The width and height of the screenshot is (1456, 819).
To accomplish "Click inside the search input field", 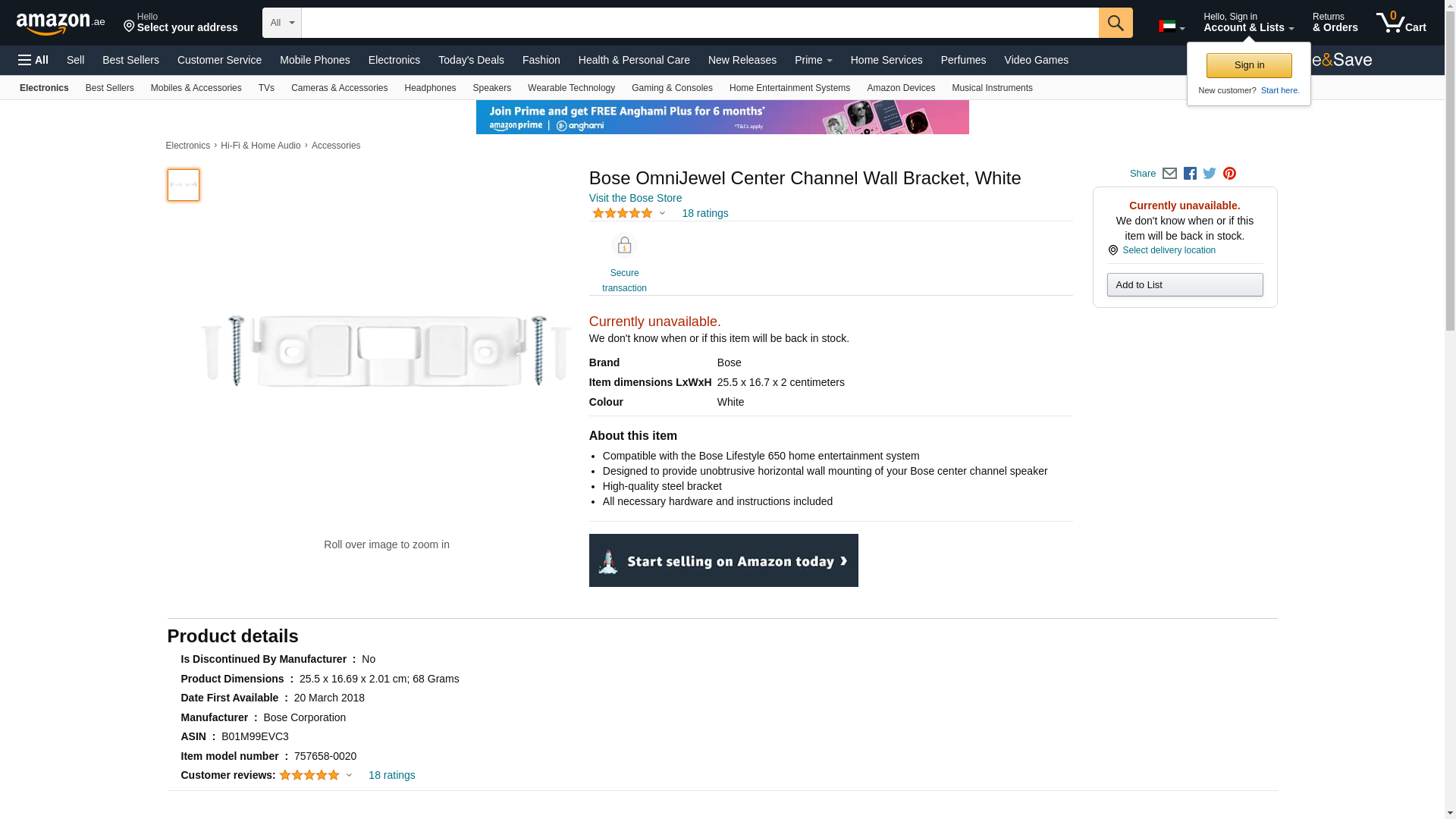I will [699, 23].
